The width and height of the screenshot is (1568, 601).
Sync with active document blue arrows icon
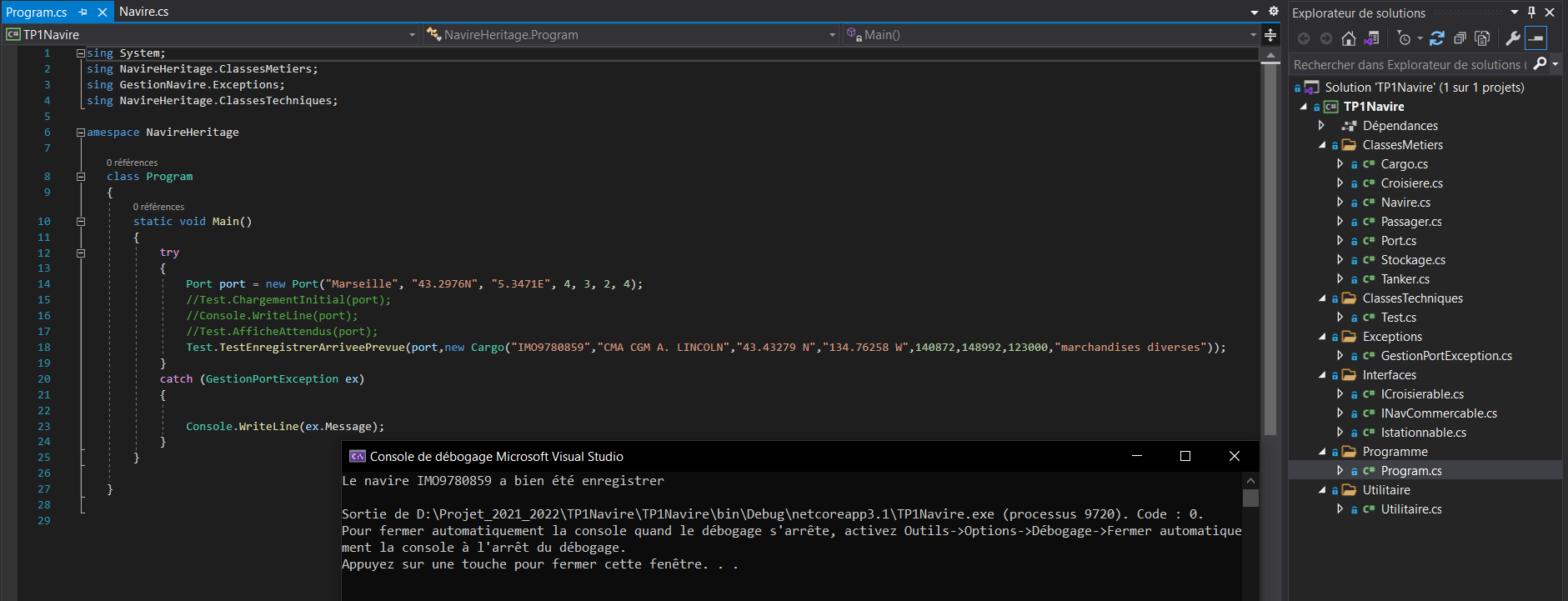[x=1437, y=38]
